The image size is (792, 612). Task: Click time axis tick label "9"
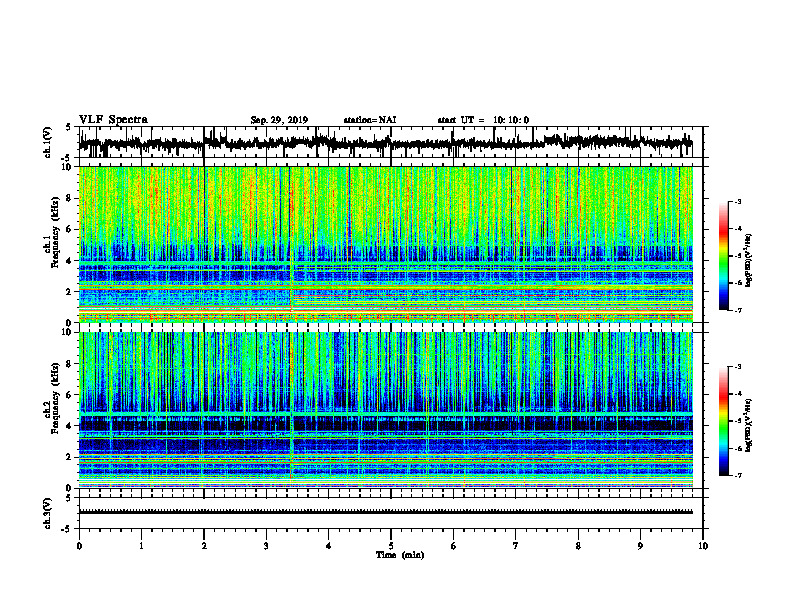pos(640,546)
